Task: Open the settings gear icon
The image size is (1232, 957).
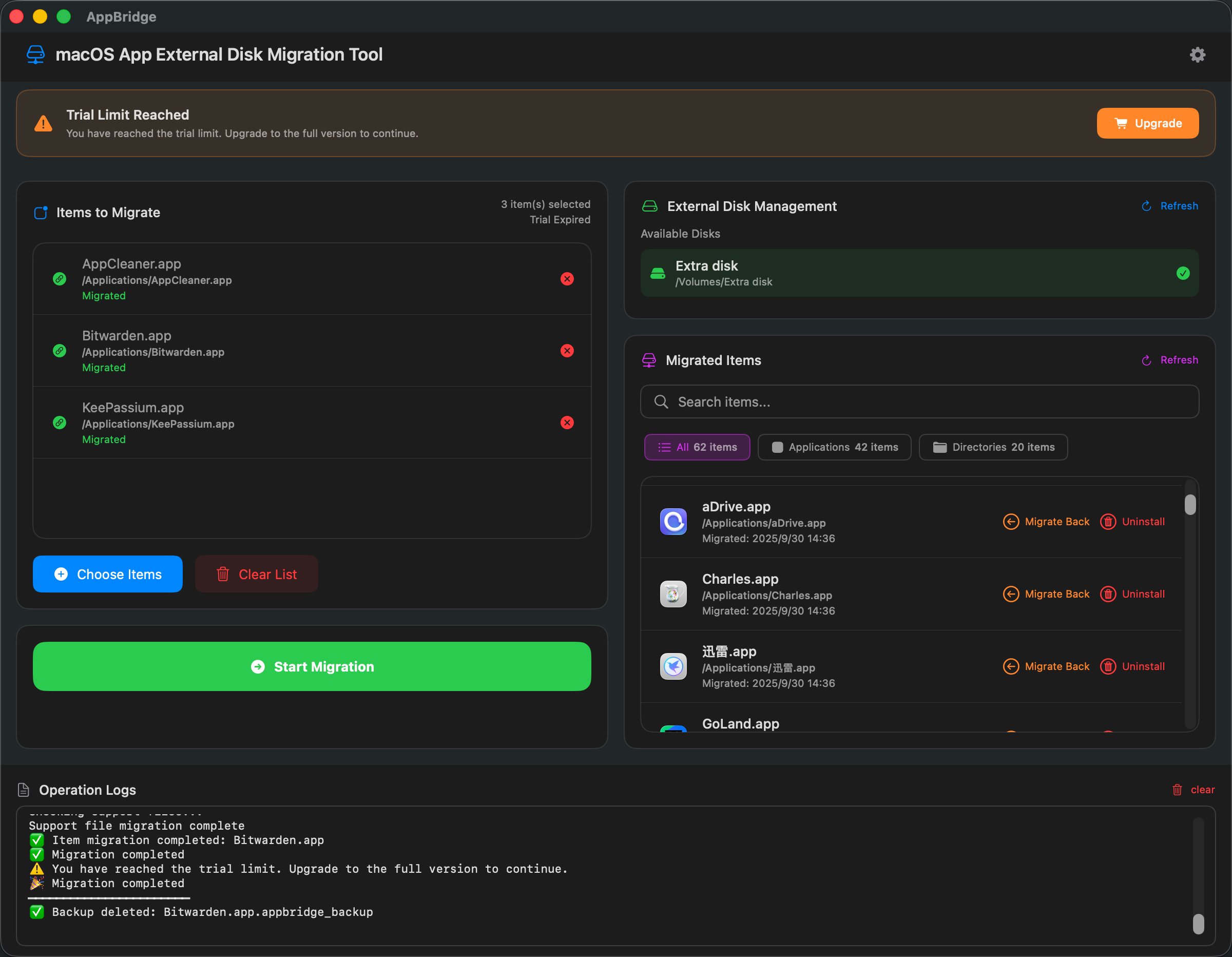Action: tap(1198, 54)
